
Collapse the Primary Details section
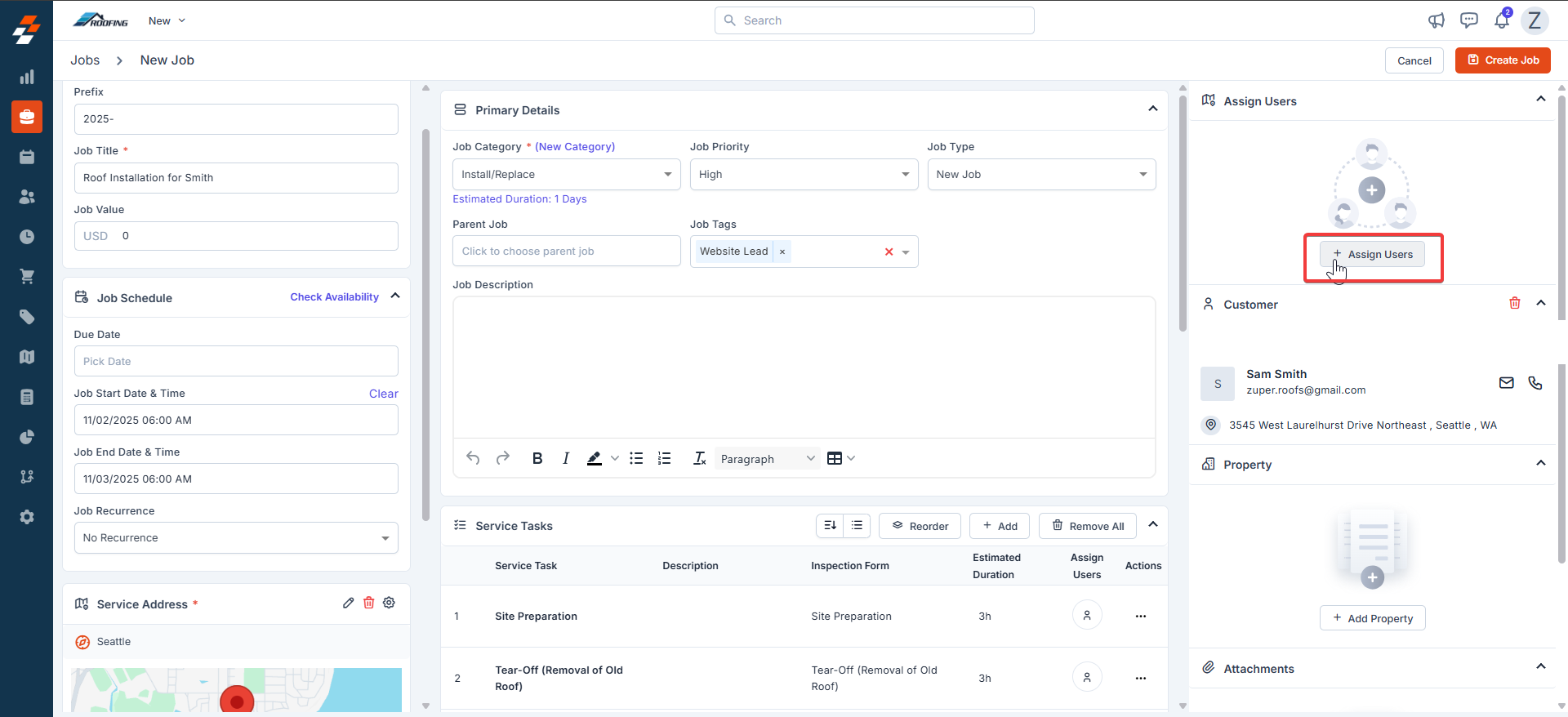[x=1153, y=109]
